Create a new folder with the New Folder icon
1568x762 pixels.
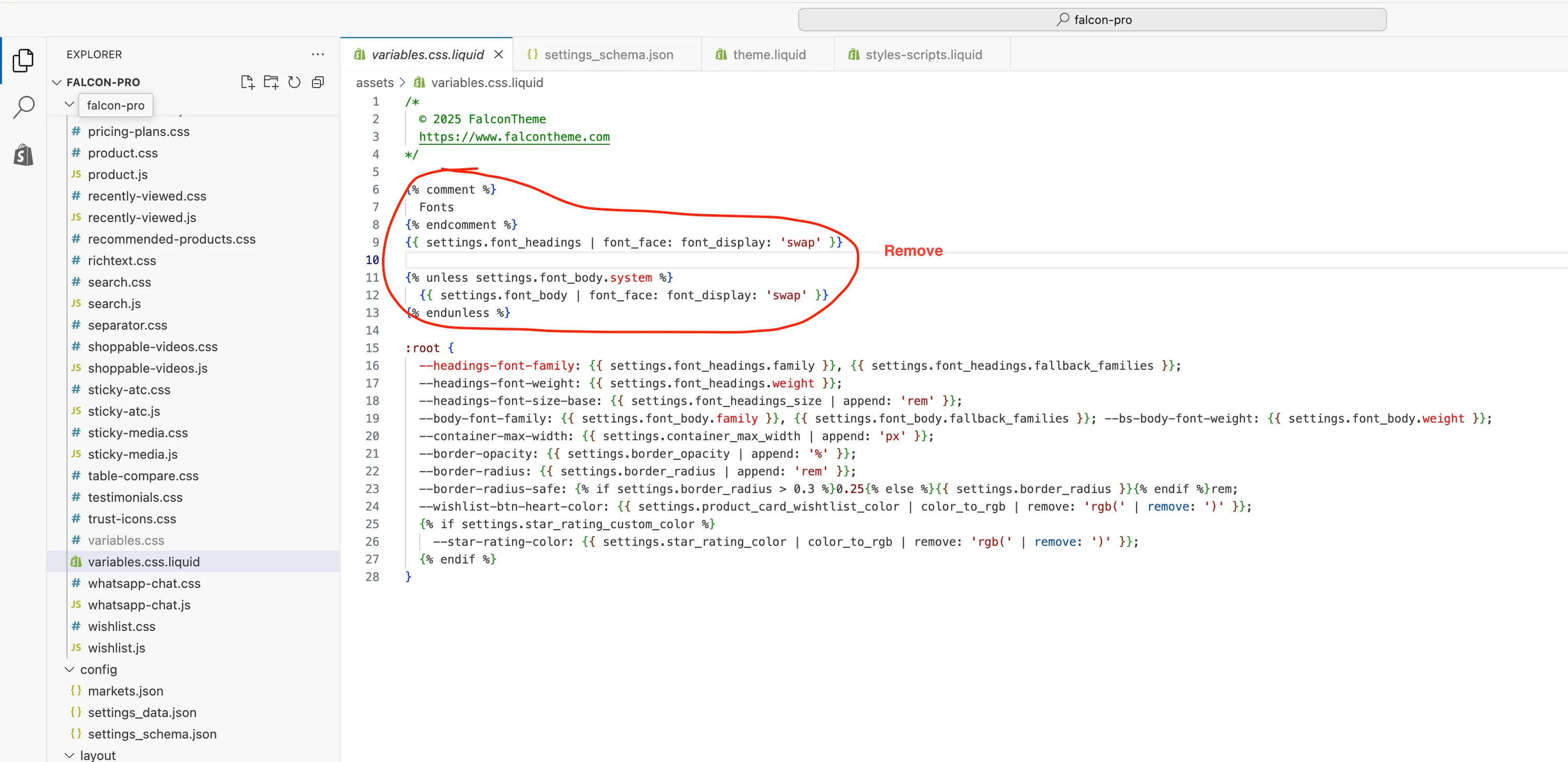click(x=271, y=82)
